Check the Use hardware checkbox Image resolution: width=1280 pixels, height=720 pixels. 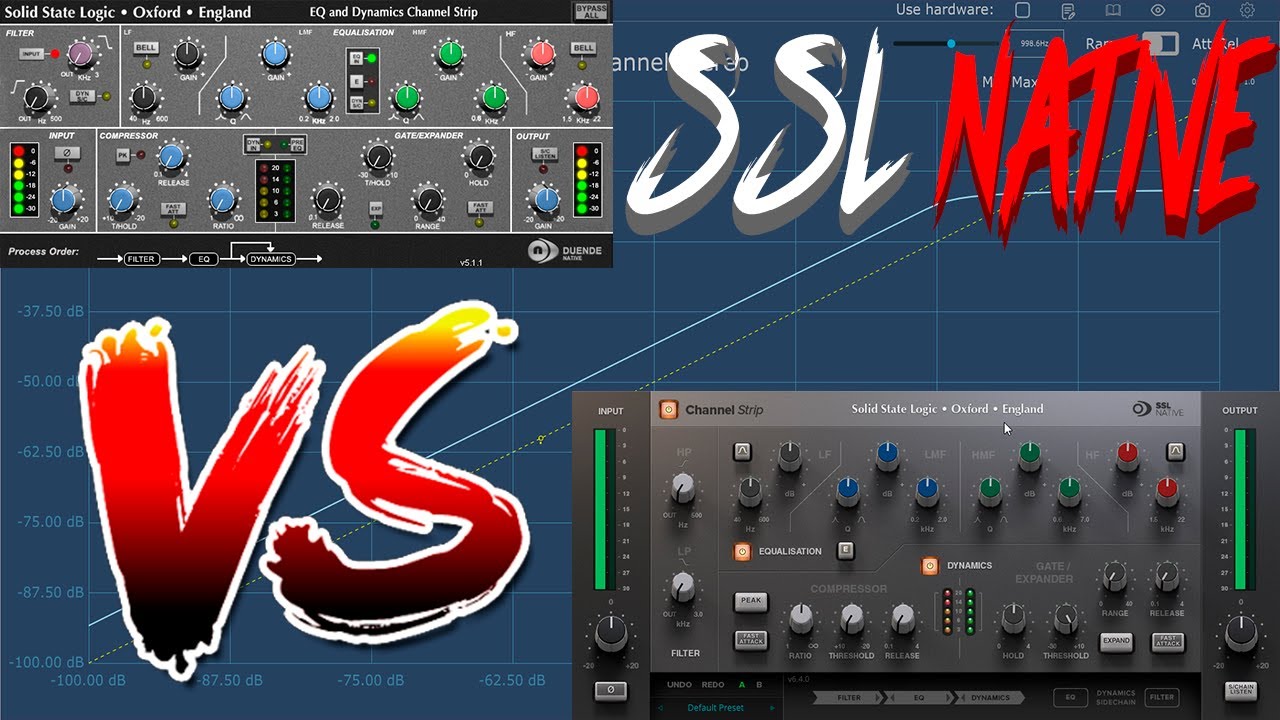(1022, 10)
